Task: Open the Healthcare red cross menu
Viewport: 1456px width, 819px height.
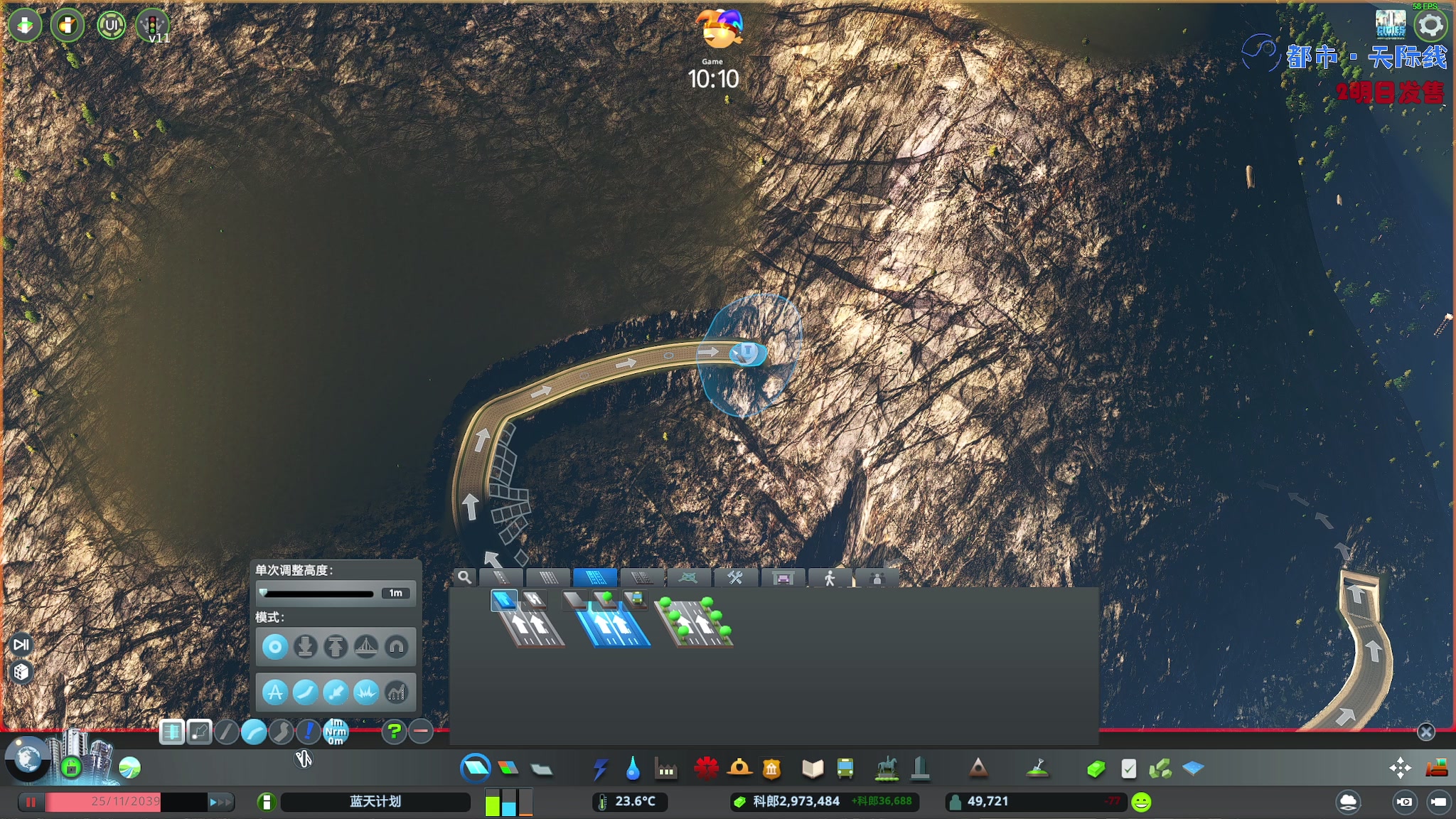Action: [x=706, y=769]
